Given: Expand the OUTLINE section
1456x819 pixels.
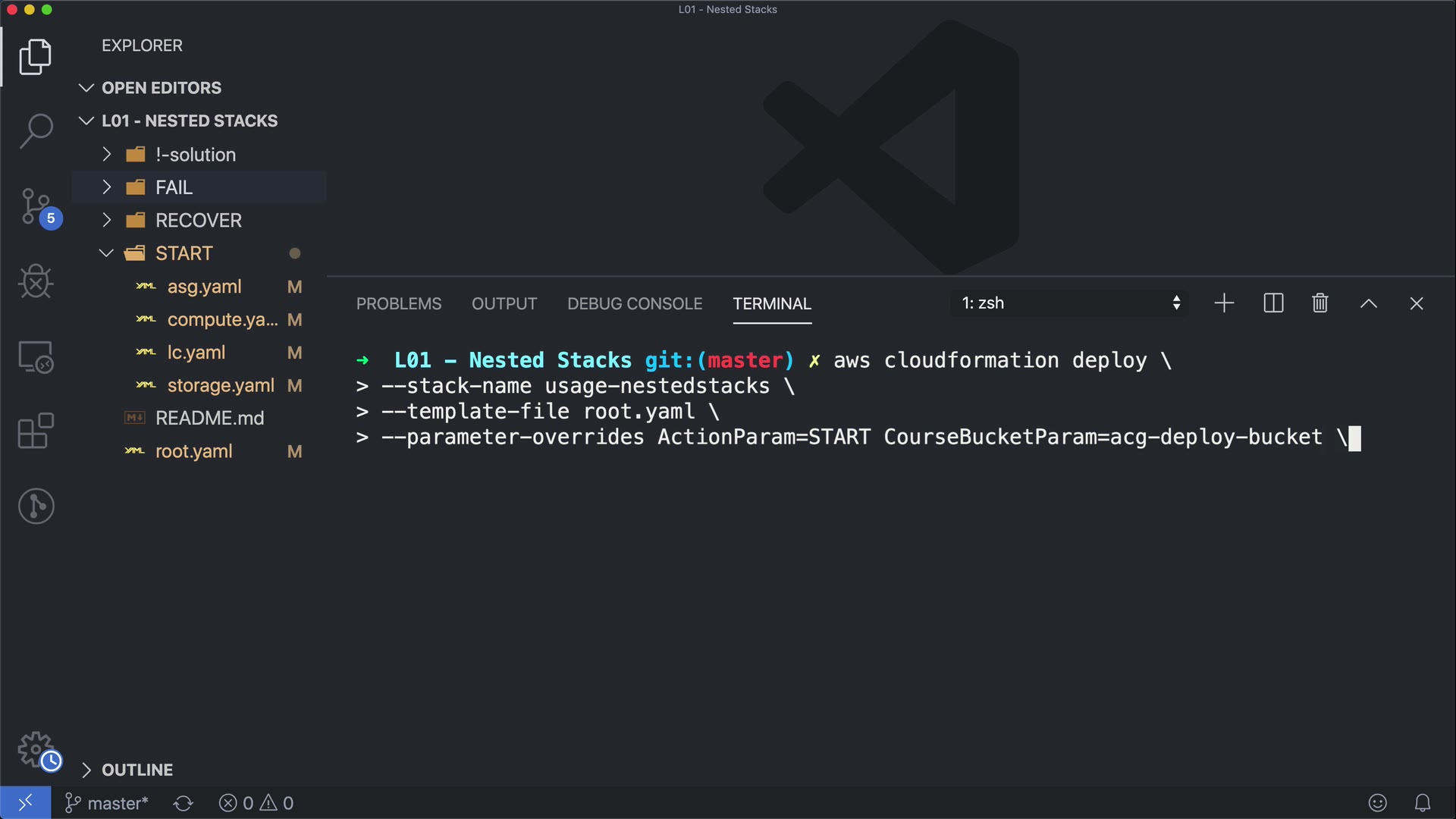Looking at the screenshot, I should 136,770.
